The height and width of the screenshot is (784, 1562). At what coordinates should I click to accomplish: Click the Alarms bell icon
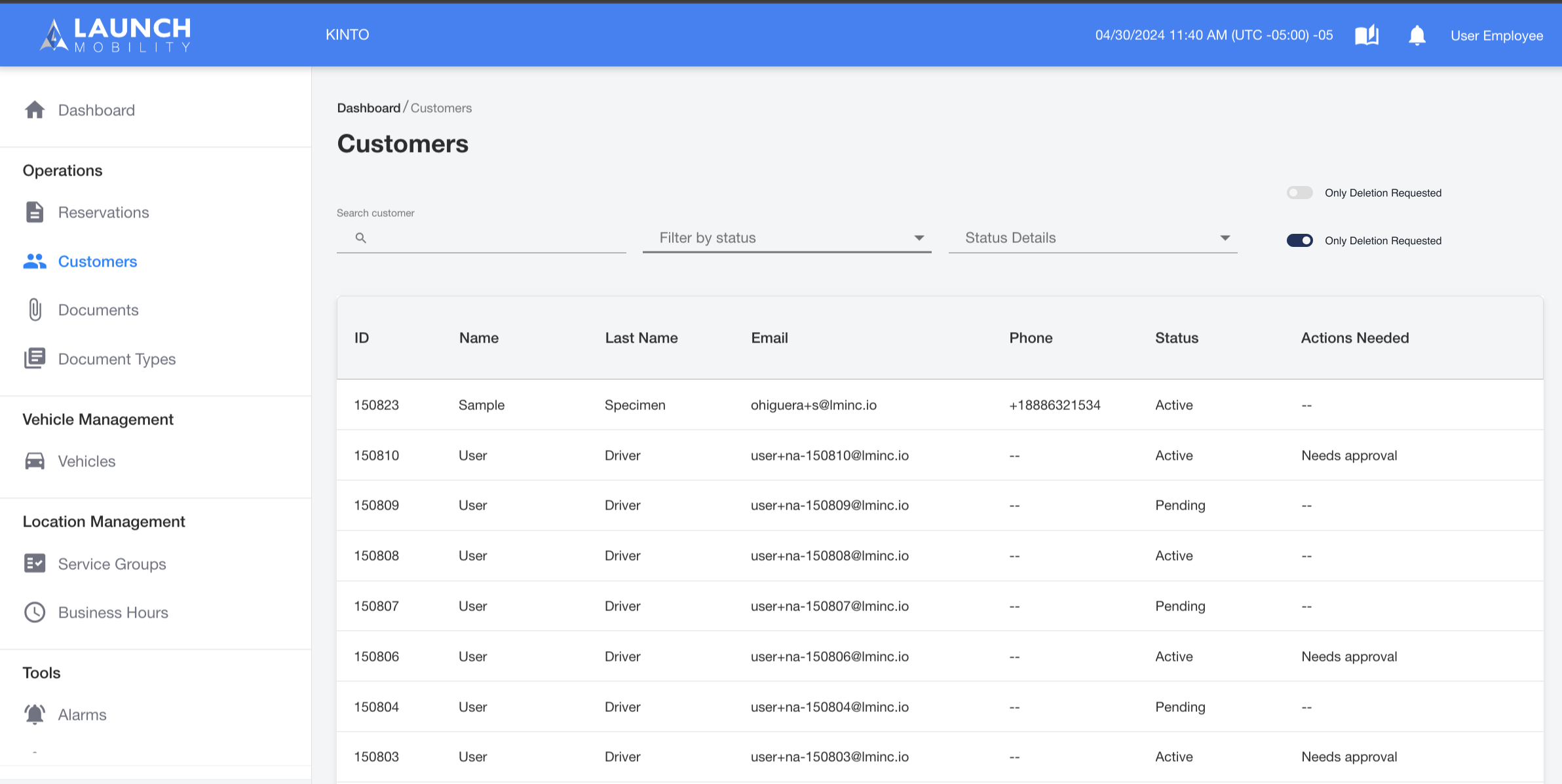pyautogui.click(x=35, y=714)
